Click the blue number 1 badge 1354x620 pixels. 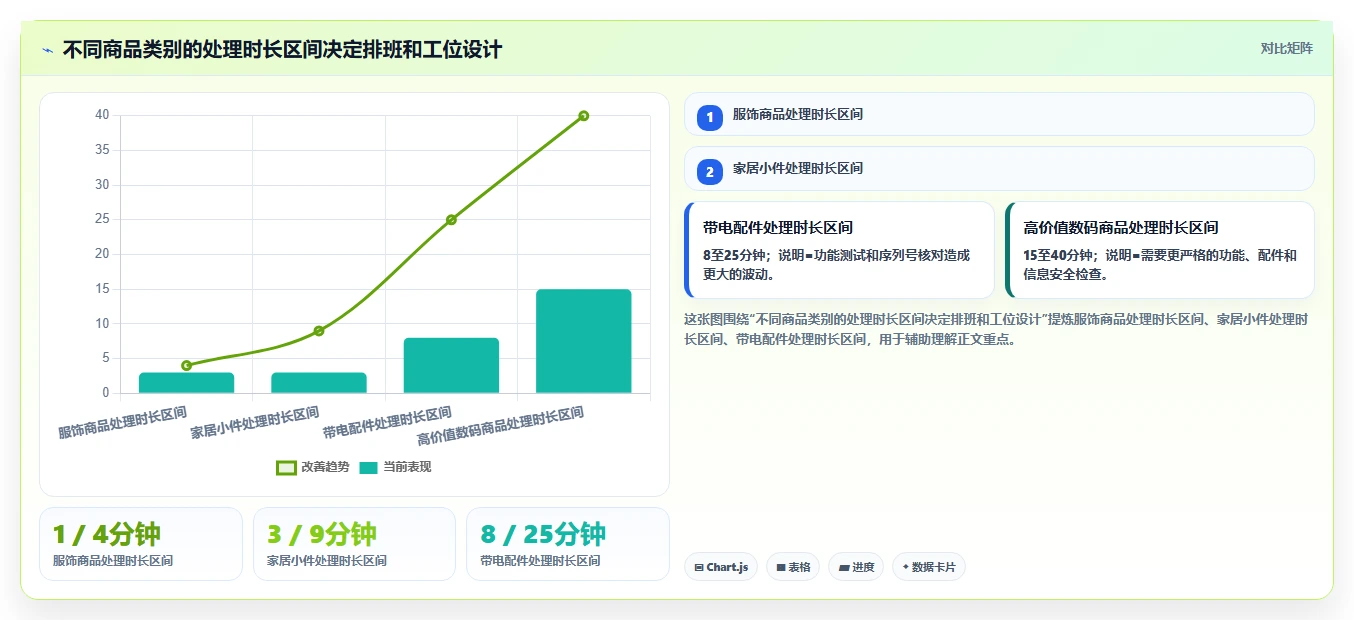click(x=710, y=117)
